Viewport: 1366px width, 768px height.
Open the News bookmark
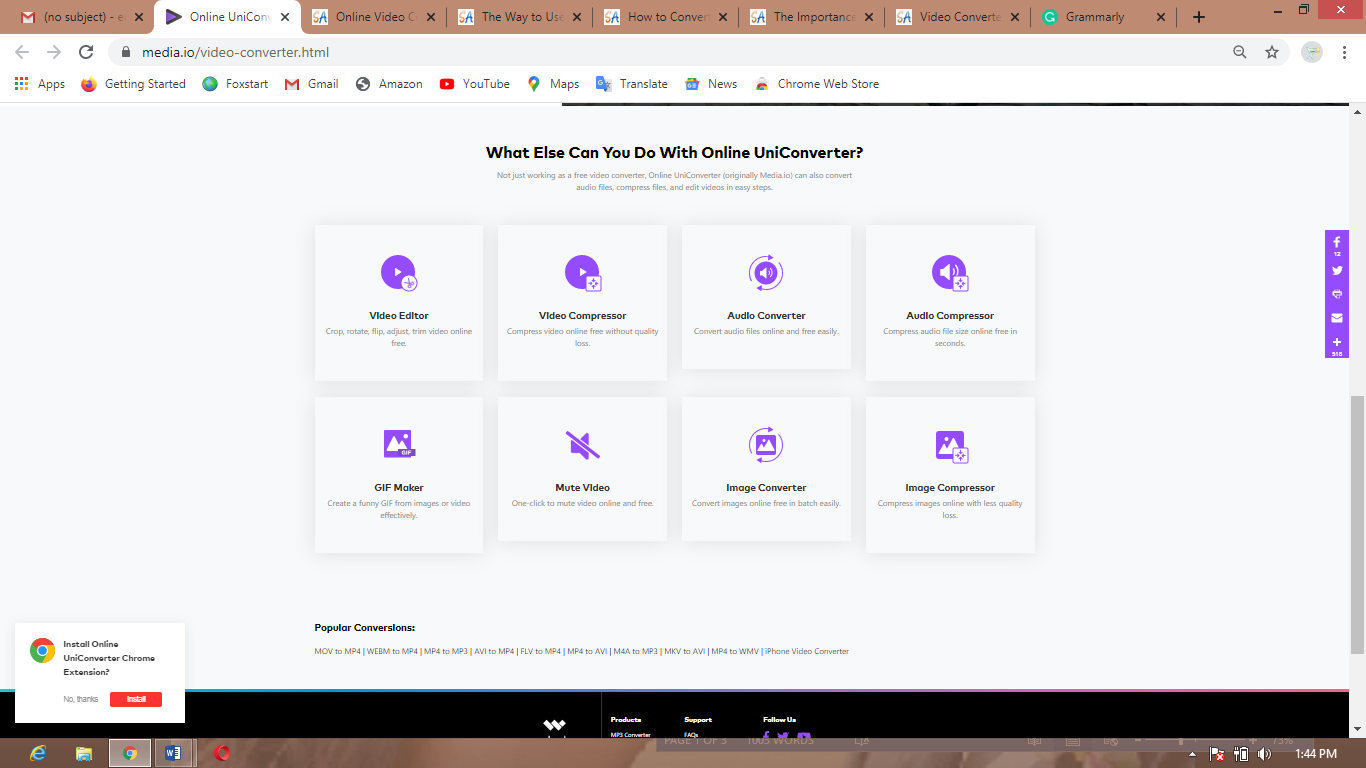point(711,84)
